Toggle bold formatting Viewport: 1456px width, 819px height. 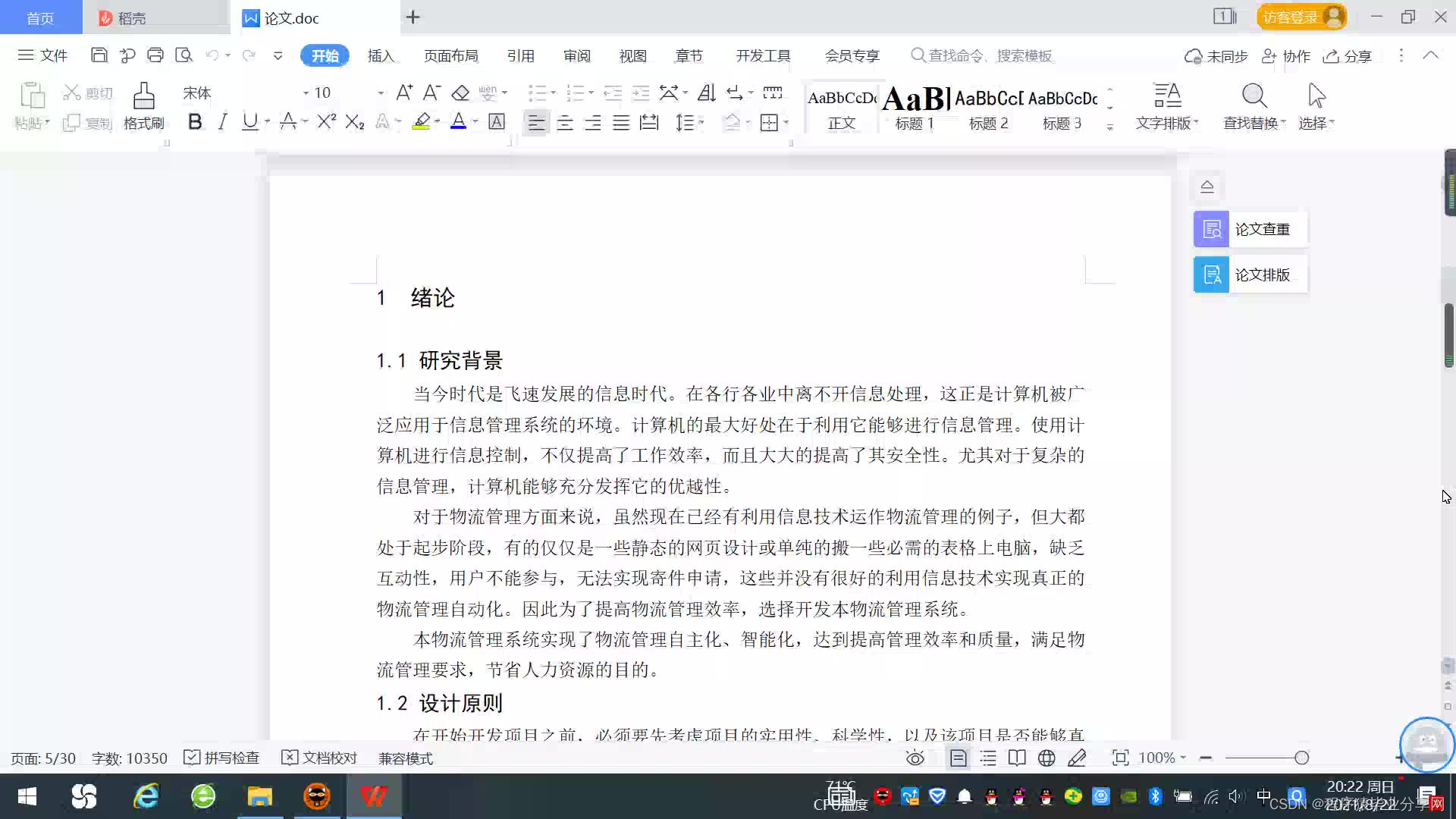click(195, 122)
